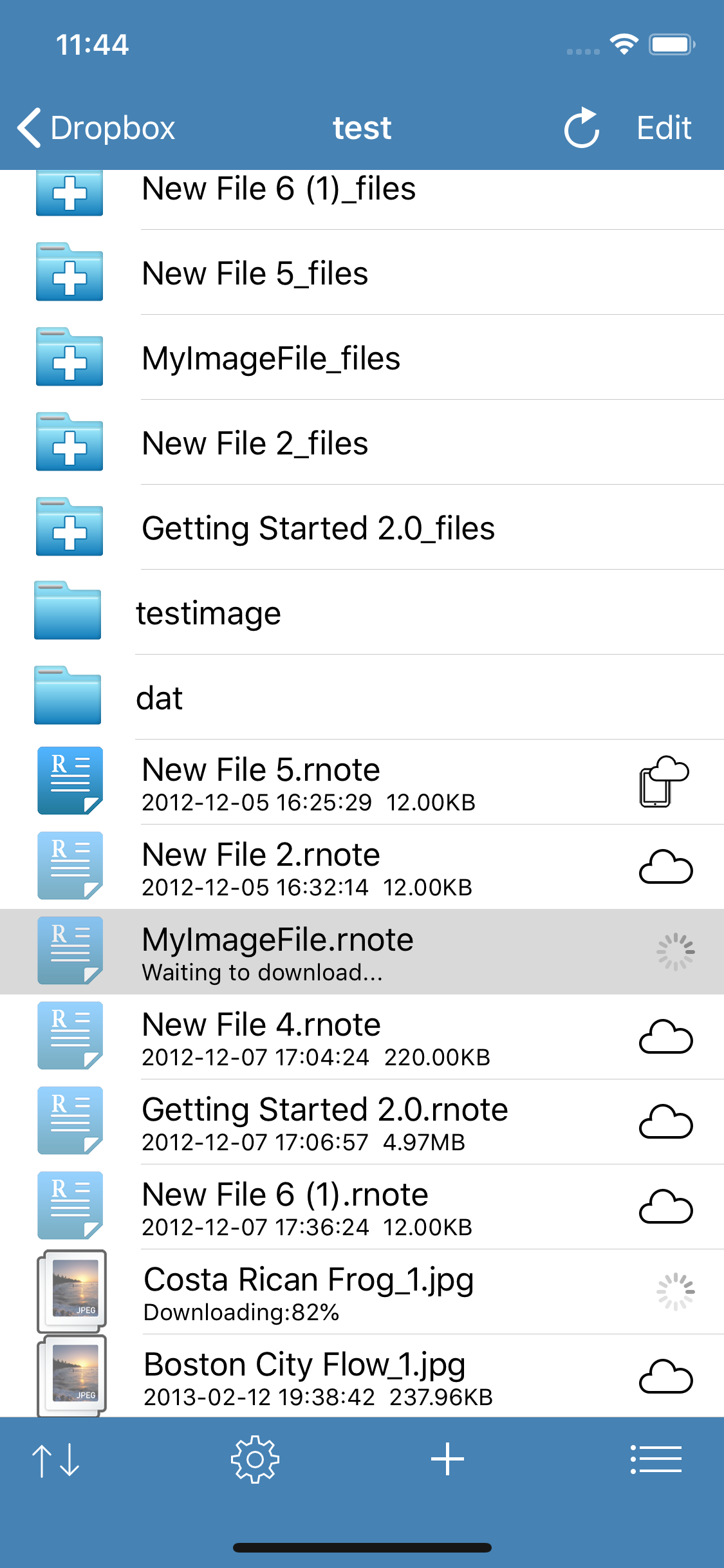Select the MyImageFile.rnote row
This screenshot has width=724, height=1568.
pos(322,951)
